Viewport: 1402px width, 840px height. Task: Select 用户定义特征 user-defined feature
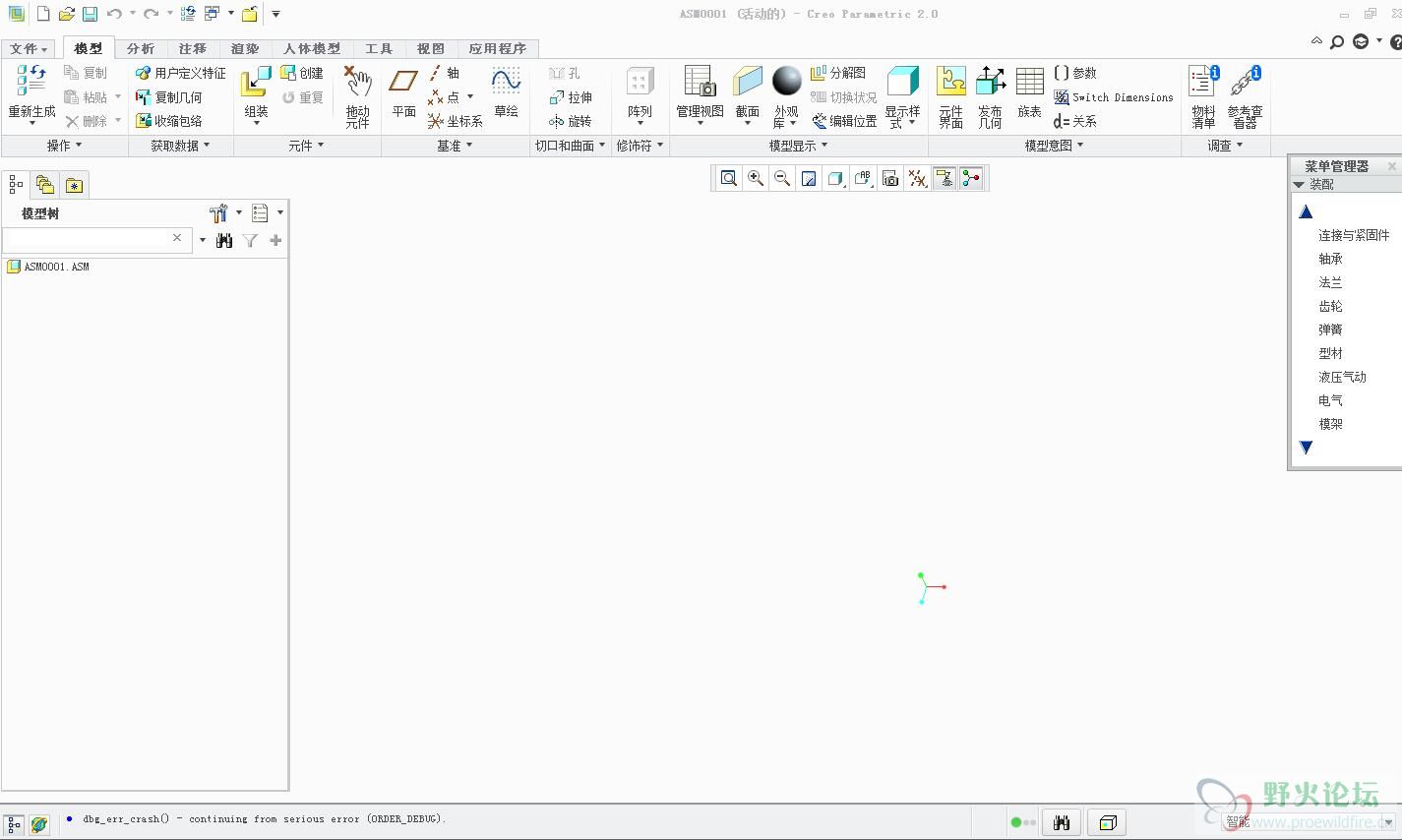[181, 73]
